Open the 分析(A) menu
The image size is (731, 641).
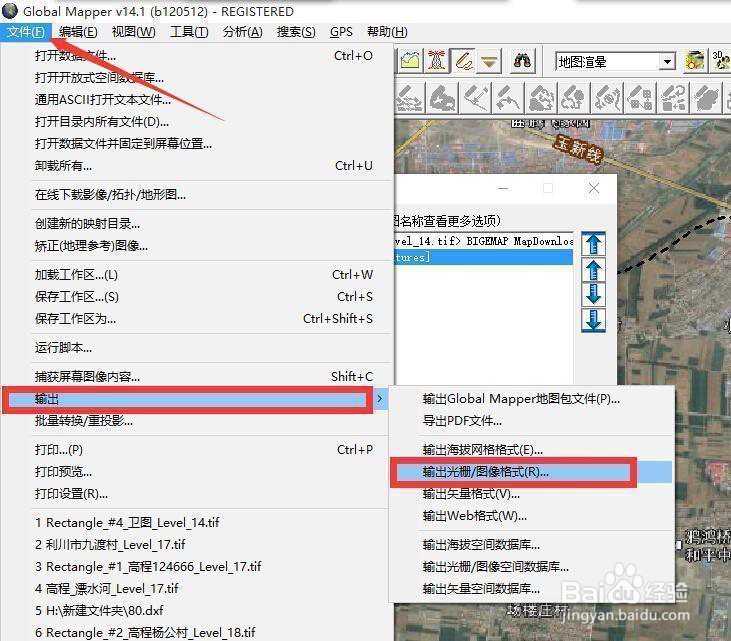(242, 32)
